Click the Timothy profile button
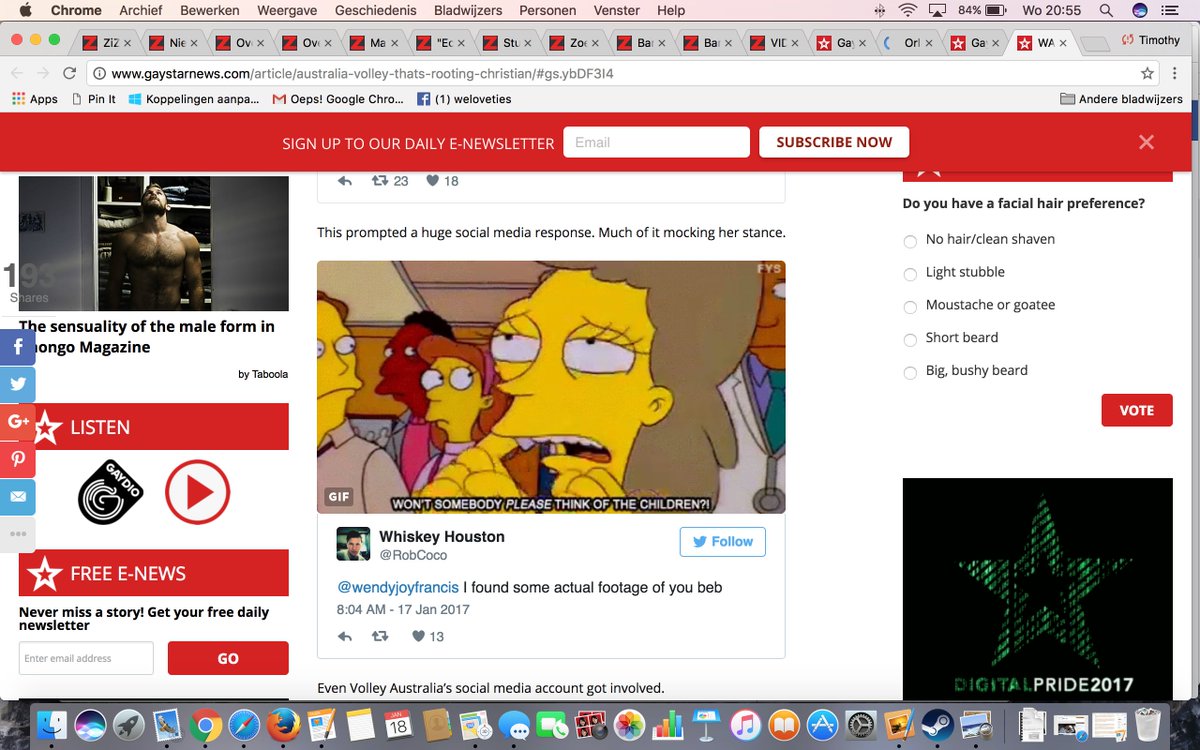 click(1151, 40)
